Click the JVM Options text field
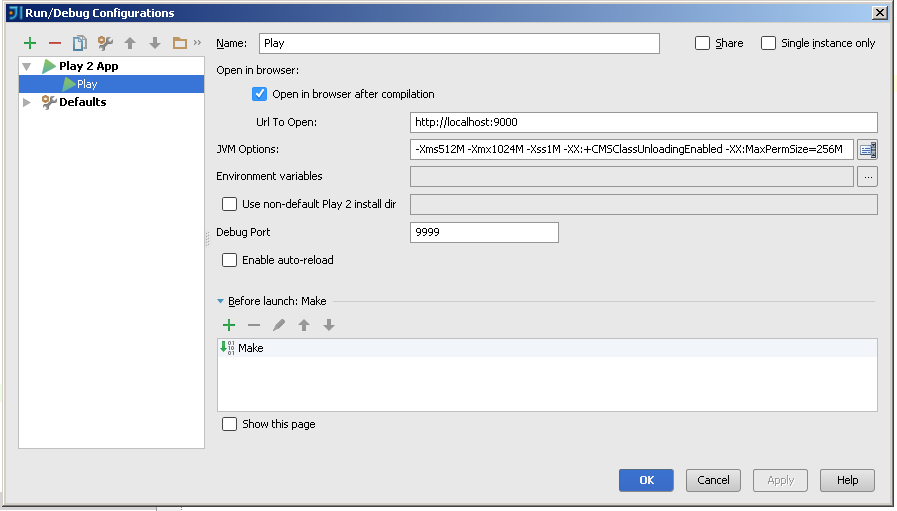The width and height of the screenshot is (897, 511). 632,149
